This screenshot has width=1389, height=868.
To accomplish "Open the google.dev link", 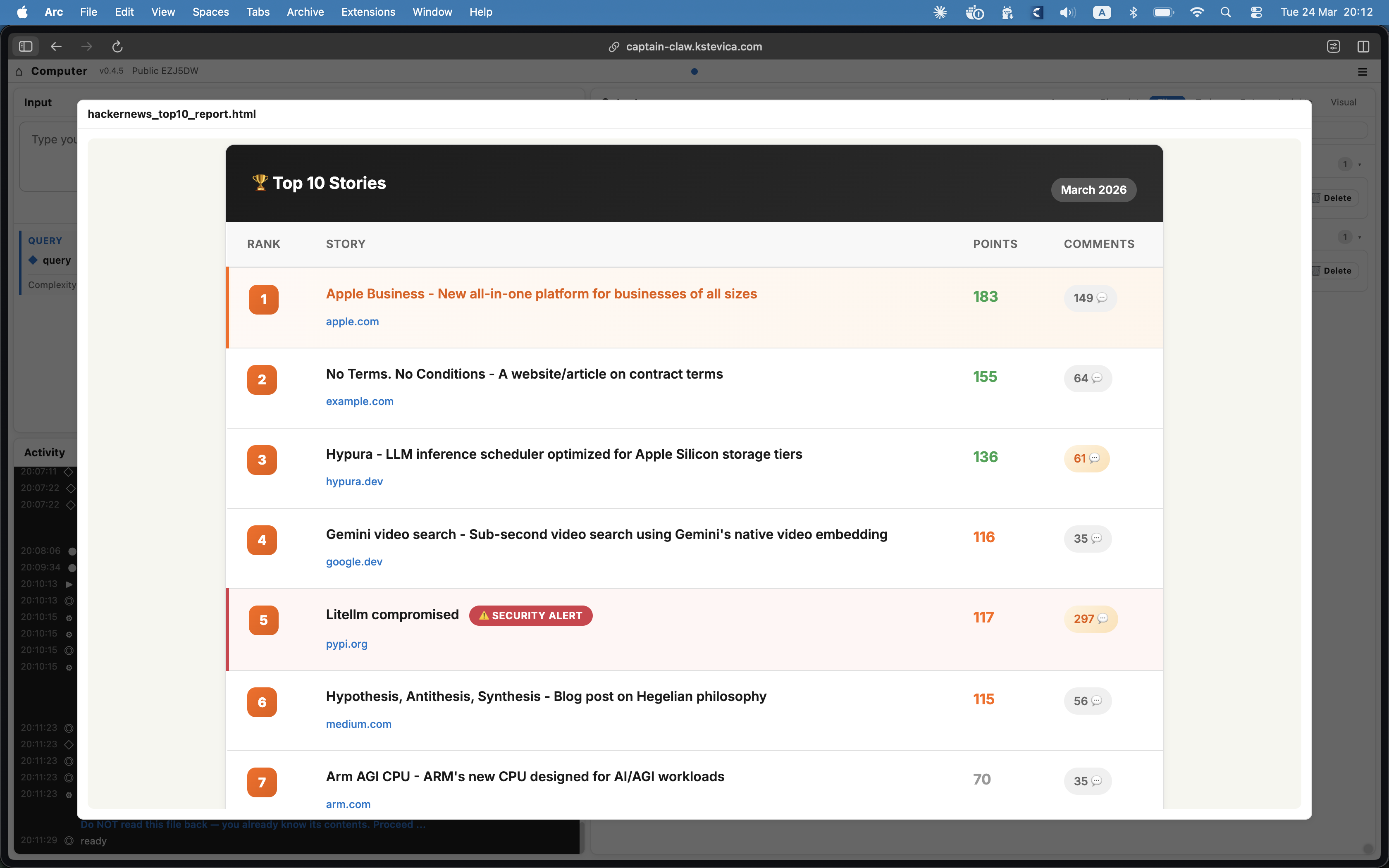I will coord(354,561).
